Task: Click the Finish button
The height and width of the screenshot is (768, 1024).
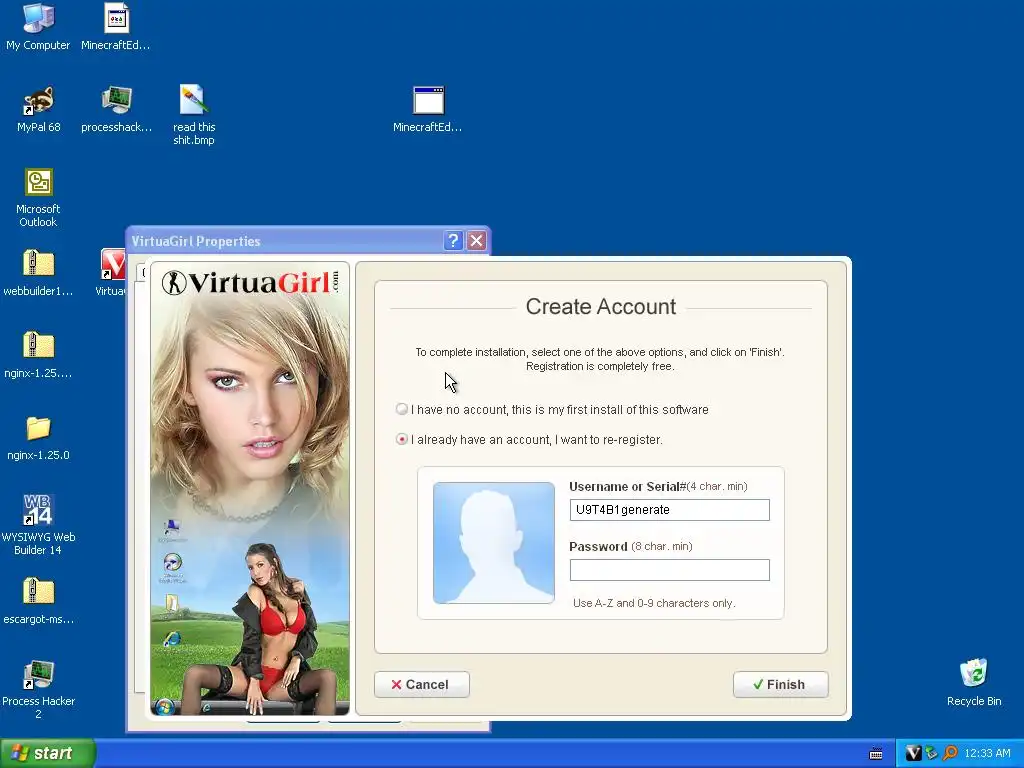Action: pos(780,684)
